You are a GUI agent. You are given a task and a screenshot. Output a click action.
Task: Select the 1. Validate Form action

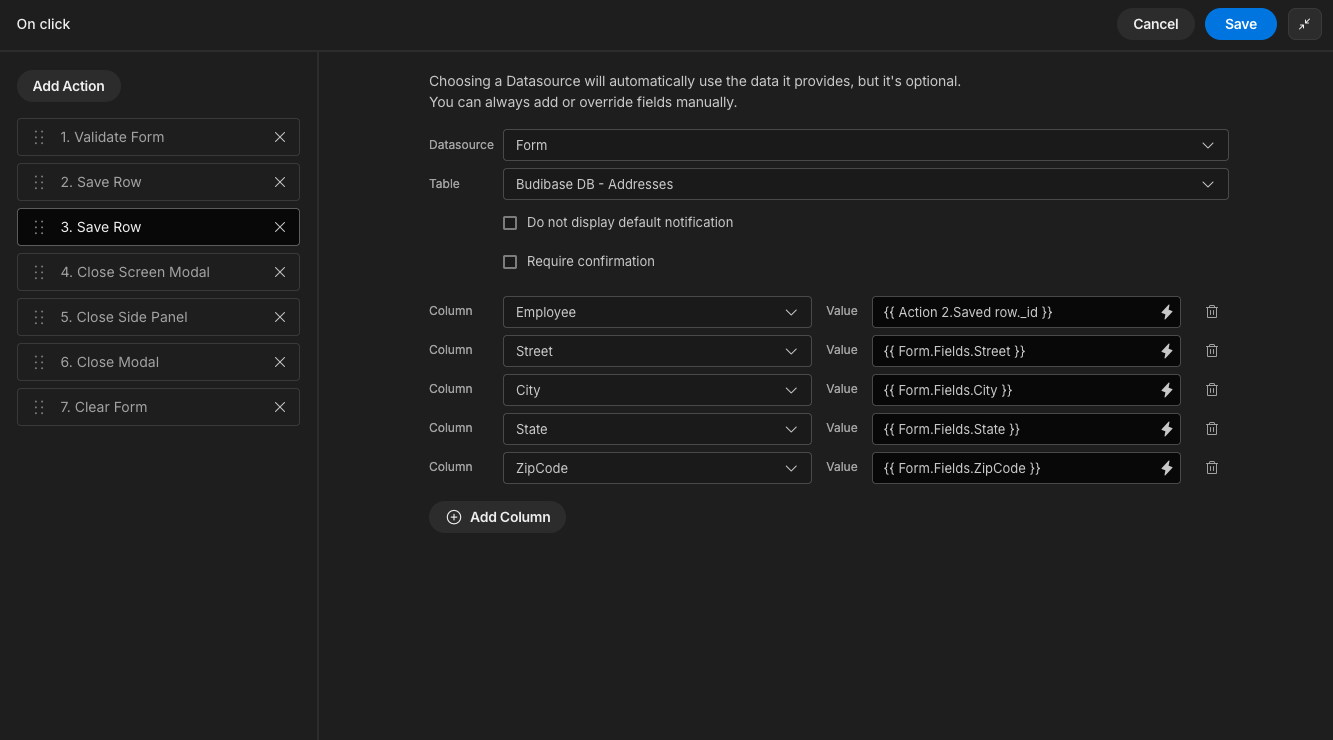[158, 137]
